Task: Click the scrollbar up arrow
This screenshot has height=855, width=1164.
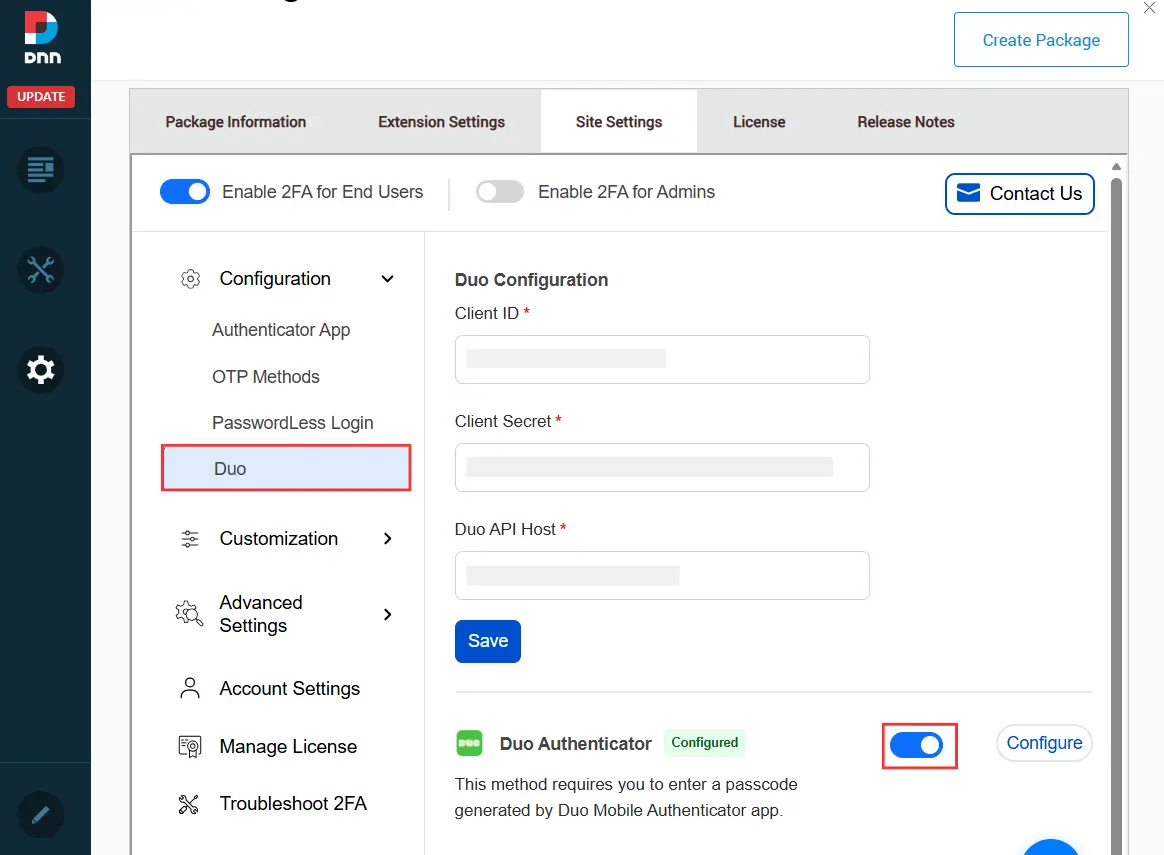Action: (1116, 167)
